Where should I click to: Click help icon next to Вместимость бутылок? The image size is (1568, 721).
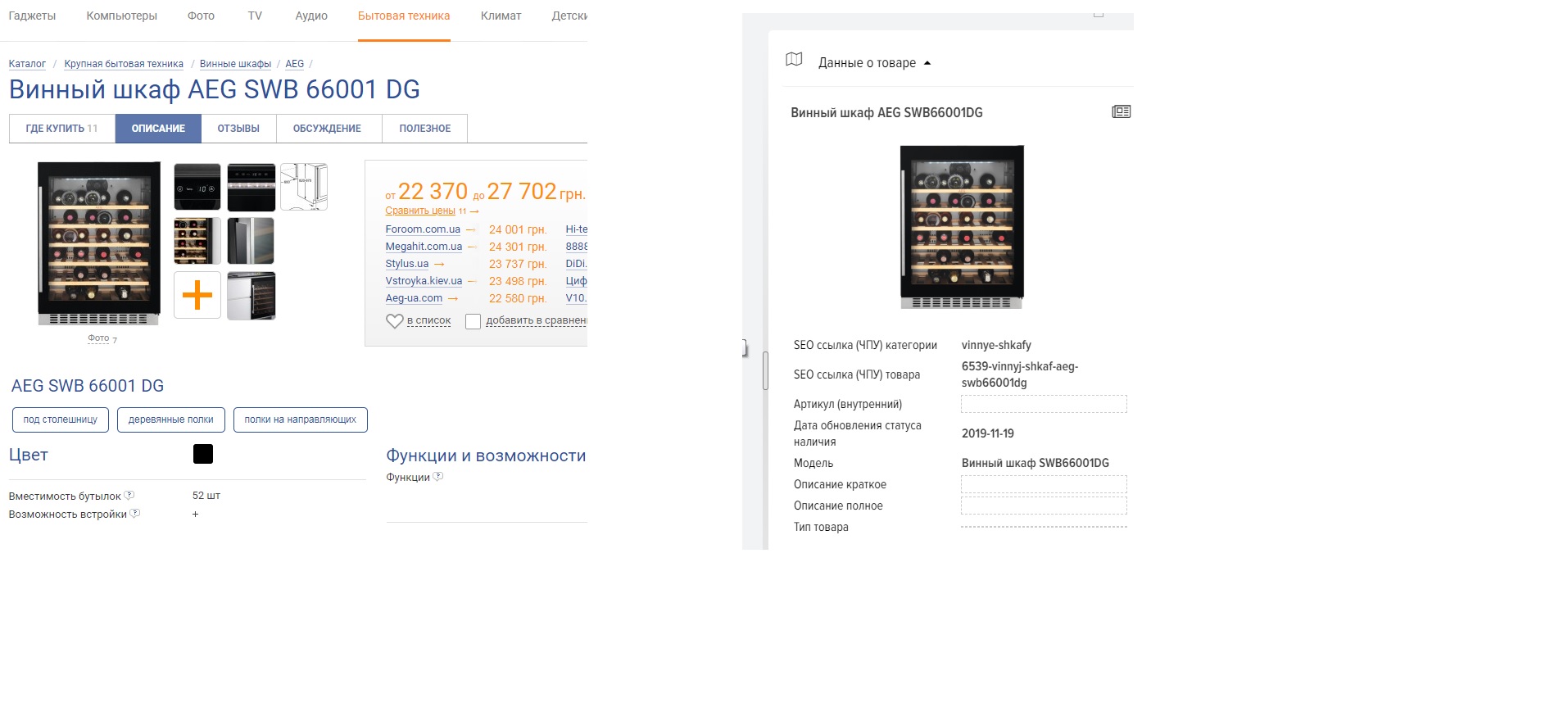pos(129,495)
